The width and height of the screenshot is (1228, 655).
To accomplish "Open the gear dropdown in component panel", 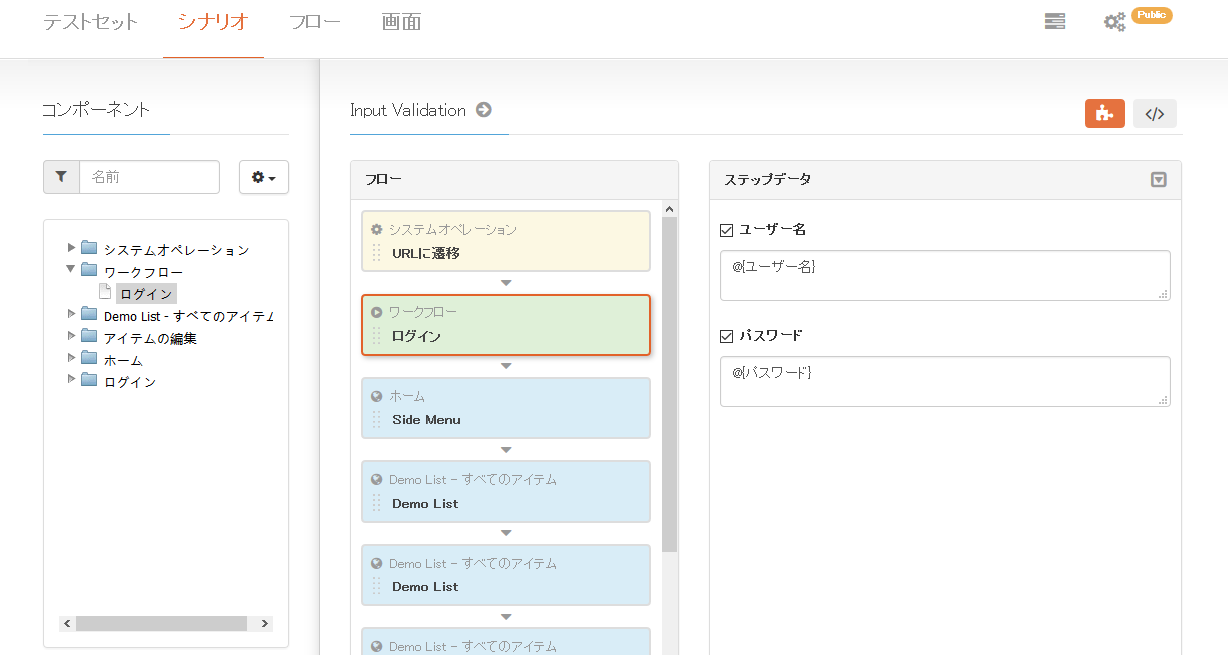I will (x=264, y=177).
